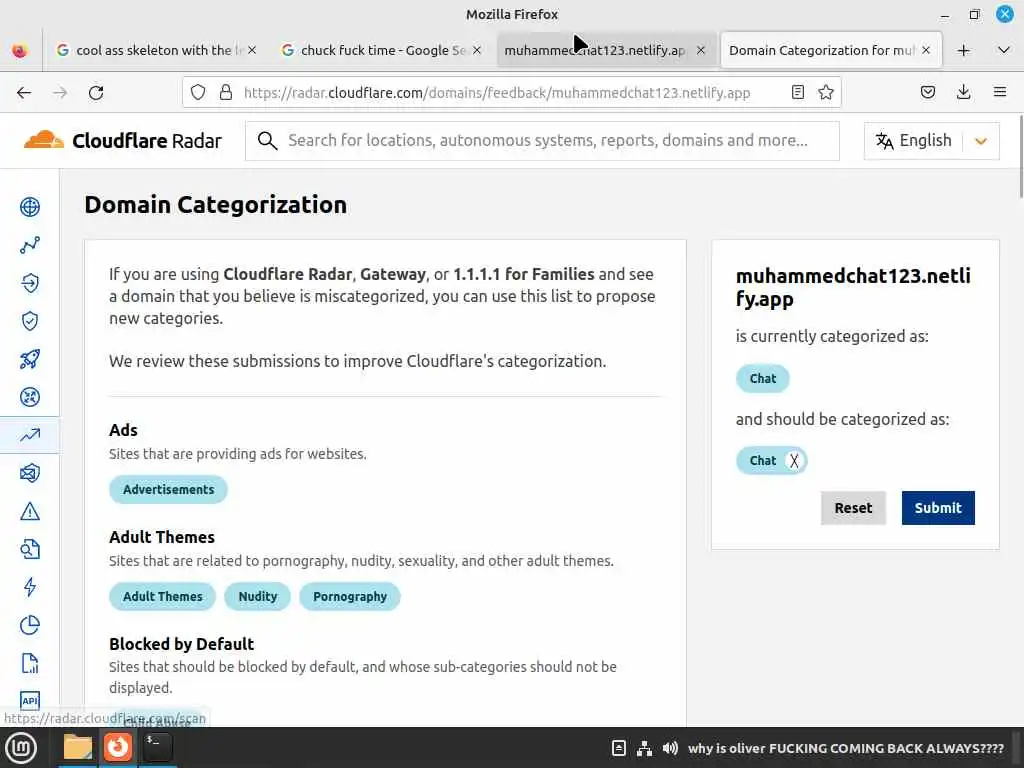This screenshot has width=1024, height=768.
Task: Click the Reset button
Action: [853, 508]
